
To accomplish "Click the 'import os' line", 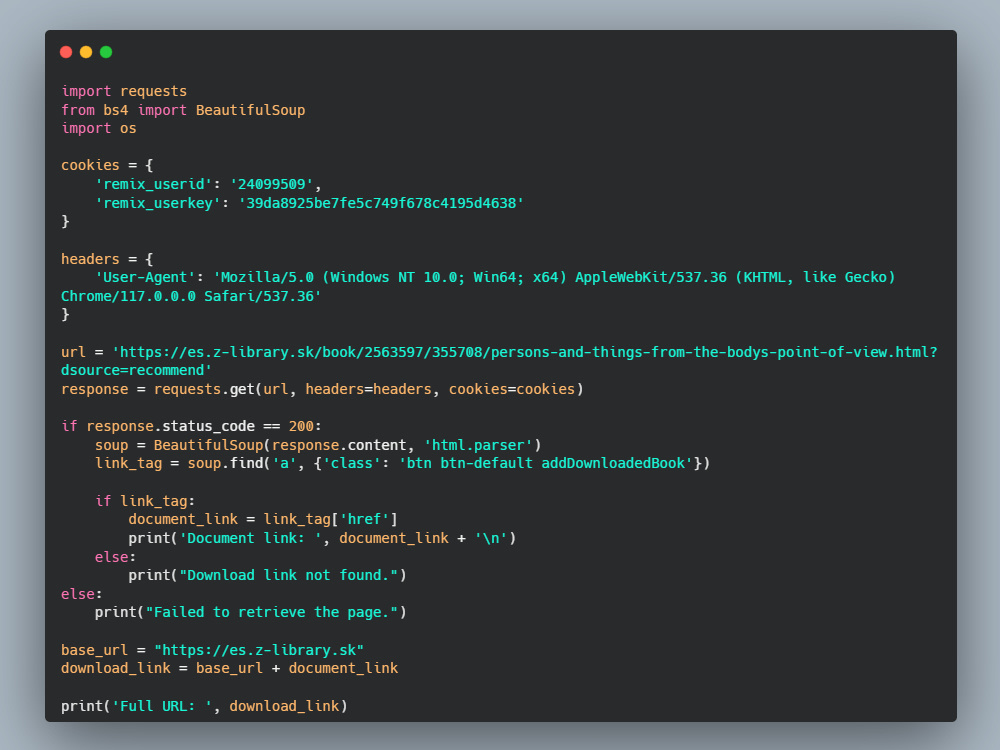I will point(99,128).
